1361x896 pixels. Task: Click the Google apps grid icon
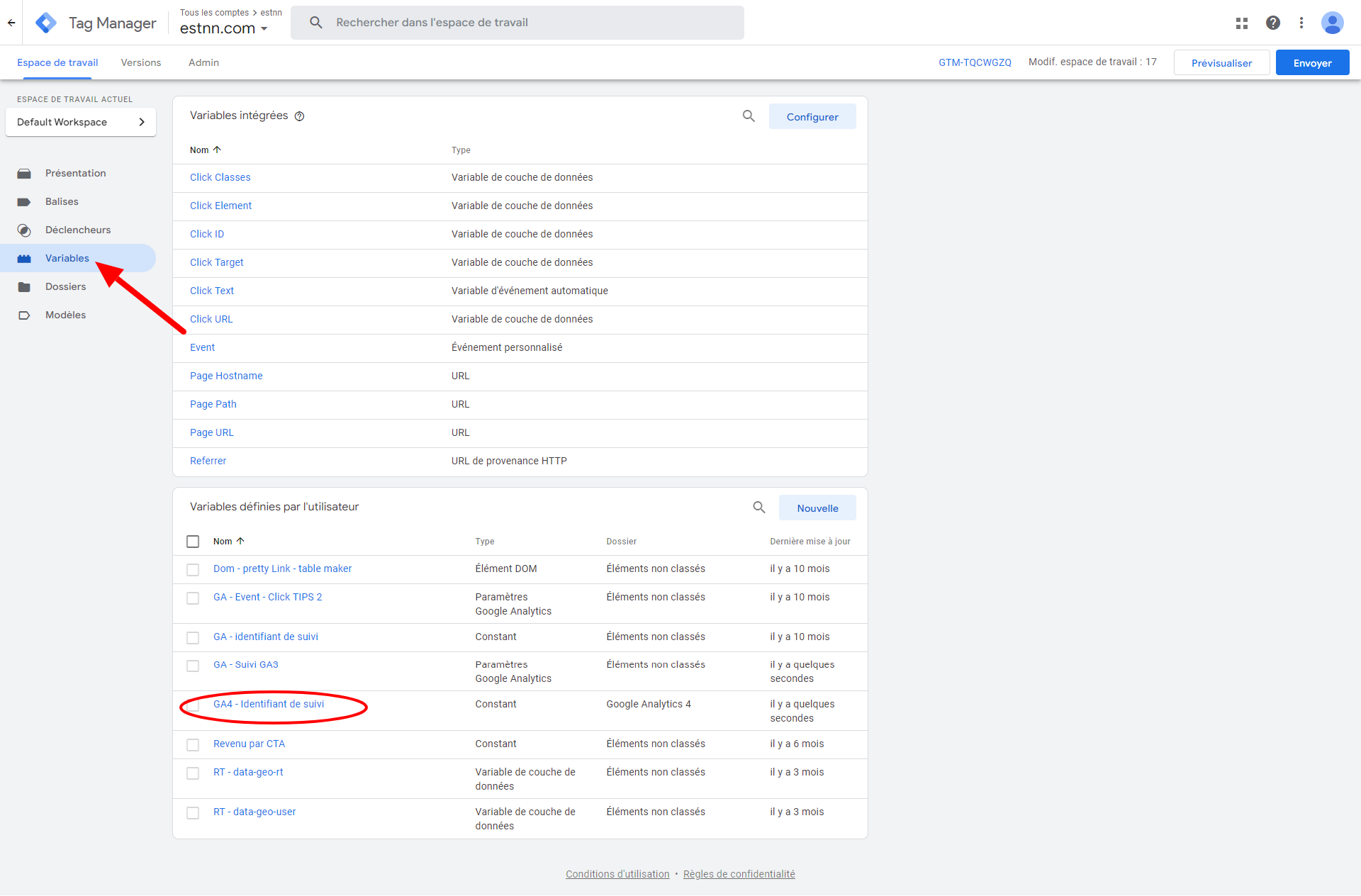tap(1241, 23)
